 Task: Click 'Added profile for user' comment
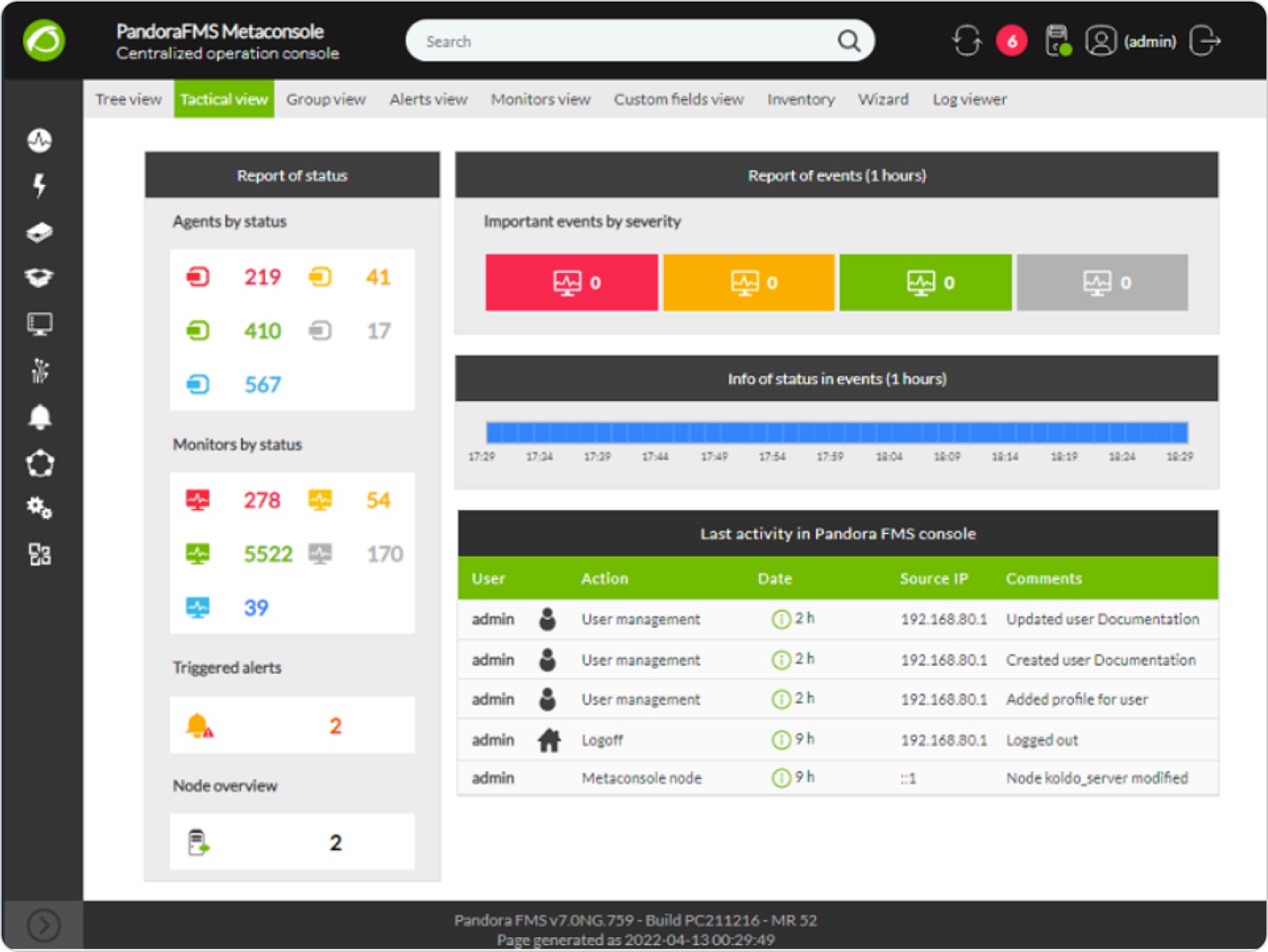[1077, 699]
